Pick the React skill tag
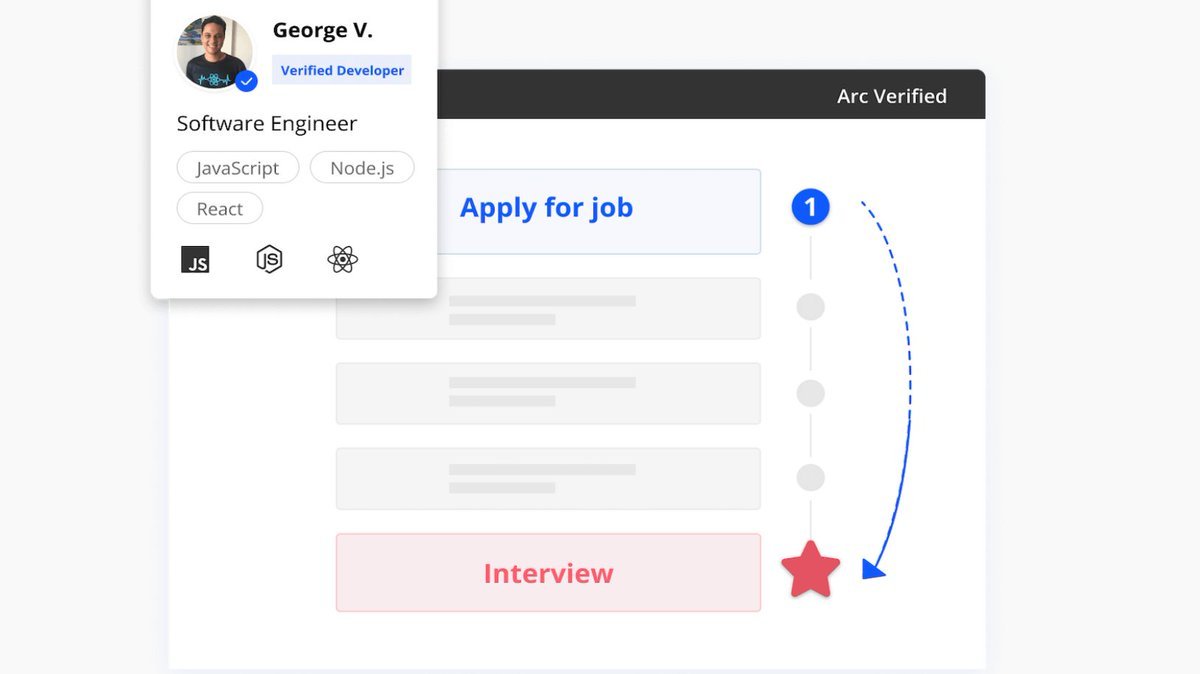Screen dimensions: 1200x674 [220, 209]
